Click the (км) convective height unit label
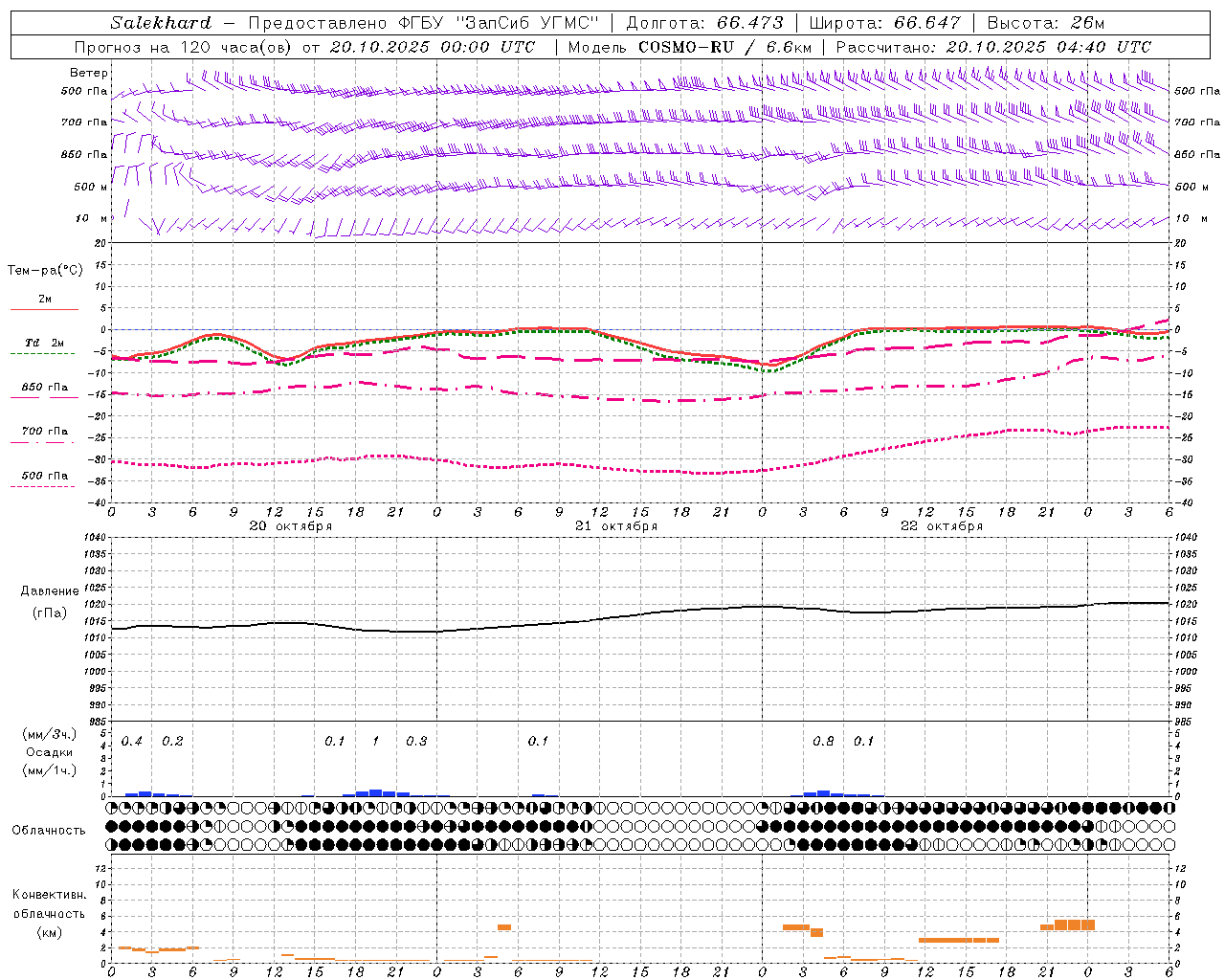1225x980 pixels. pyautogui.click(x=49, y=932)
